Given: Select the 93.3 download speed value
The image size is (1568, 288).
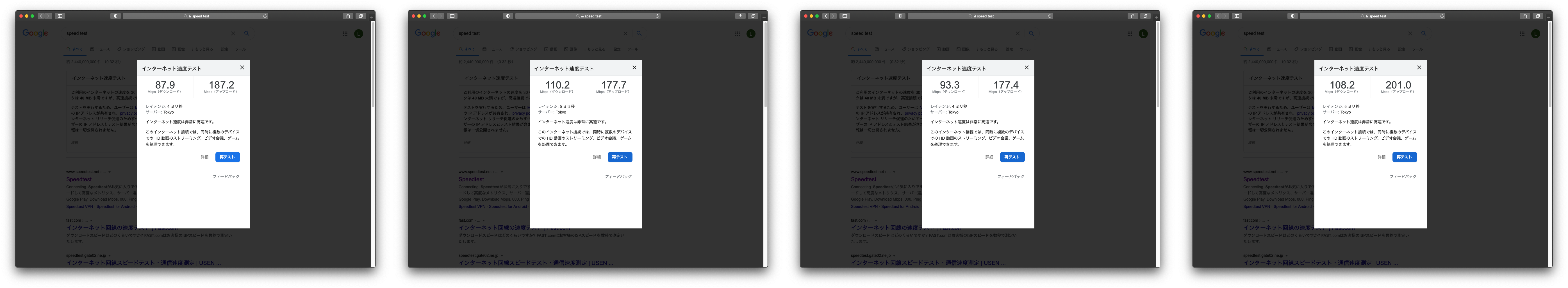Looking at the screenshot, I should tap(950, 85).
